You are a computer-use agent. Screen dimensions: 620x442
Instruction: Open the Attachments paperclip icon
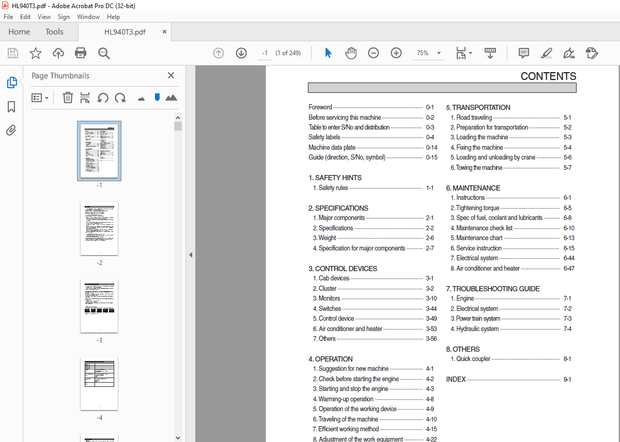click(x=11, y=130)
